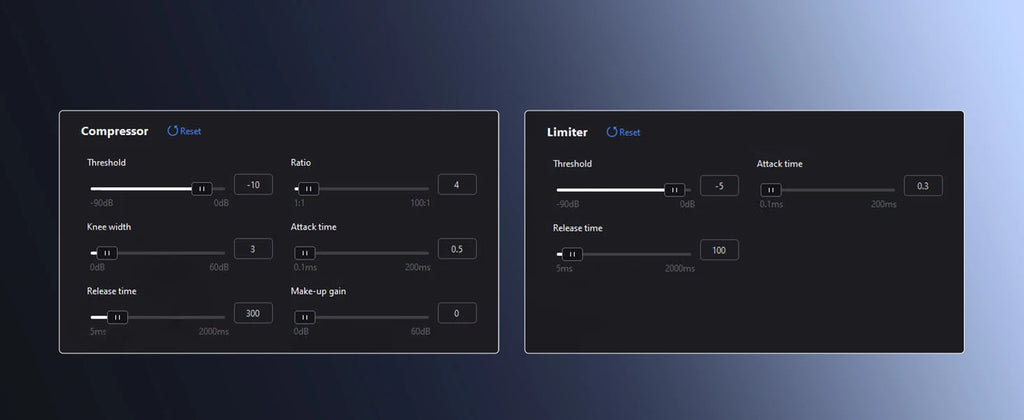1024x420 pixels.
Task: Click the Make-up gain slider handle
Action: pos(305,317)
